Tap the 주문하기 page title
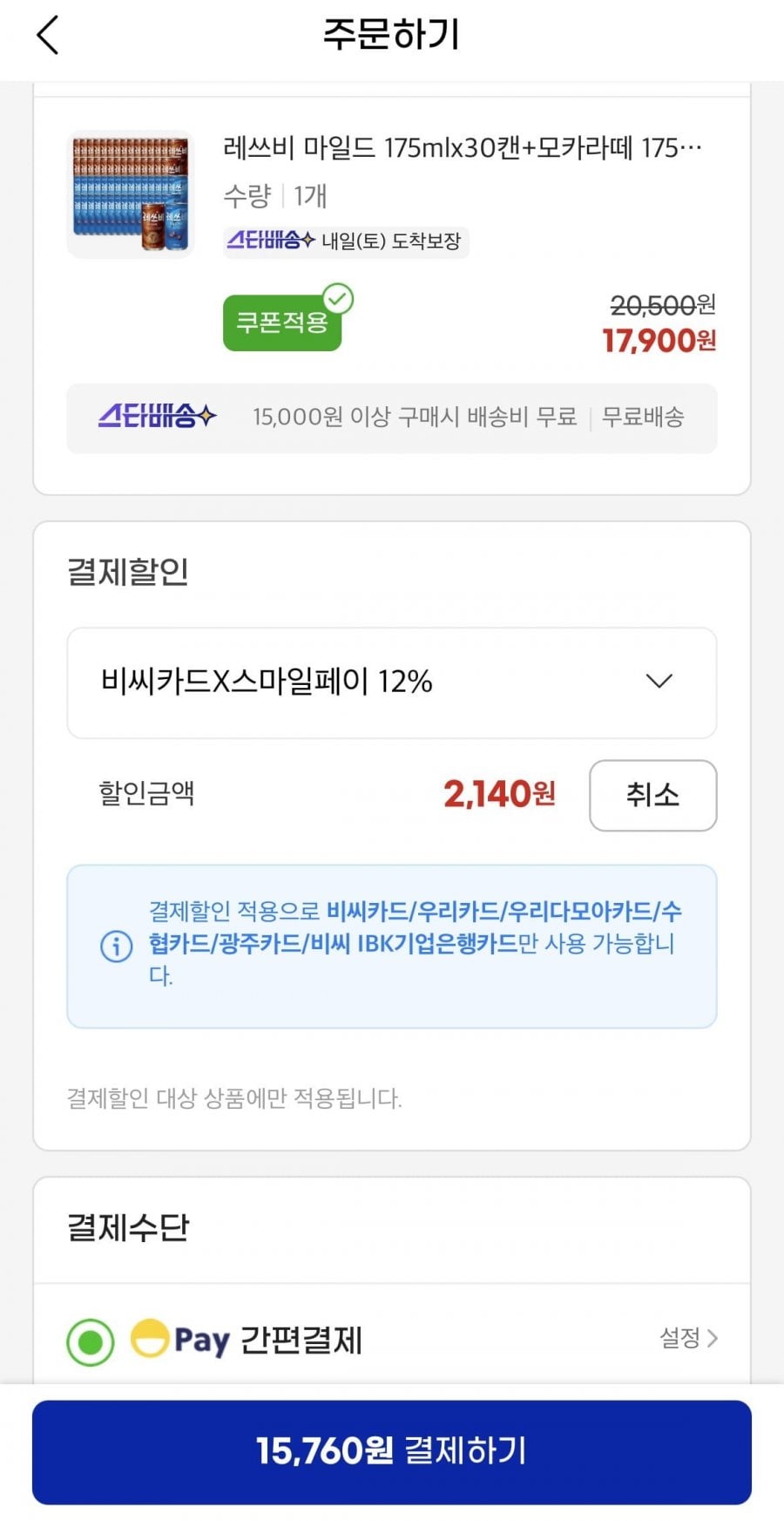 (391, 35)
